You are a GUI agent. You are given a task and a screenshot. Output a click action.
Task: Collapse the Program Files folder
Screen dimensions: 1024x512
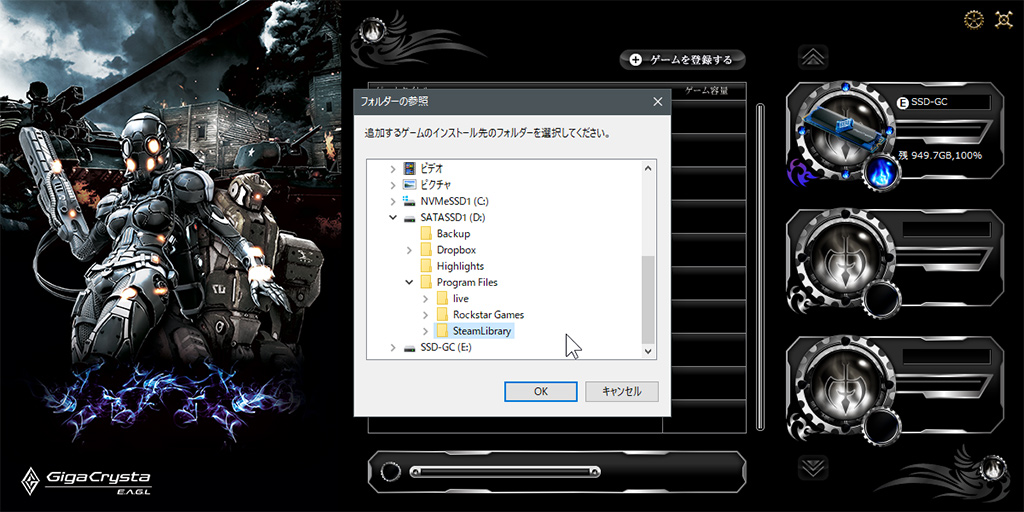[409, 283]
